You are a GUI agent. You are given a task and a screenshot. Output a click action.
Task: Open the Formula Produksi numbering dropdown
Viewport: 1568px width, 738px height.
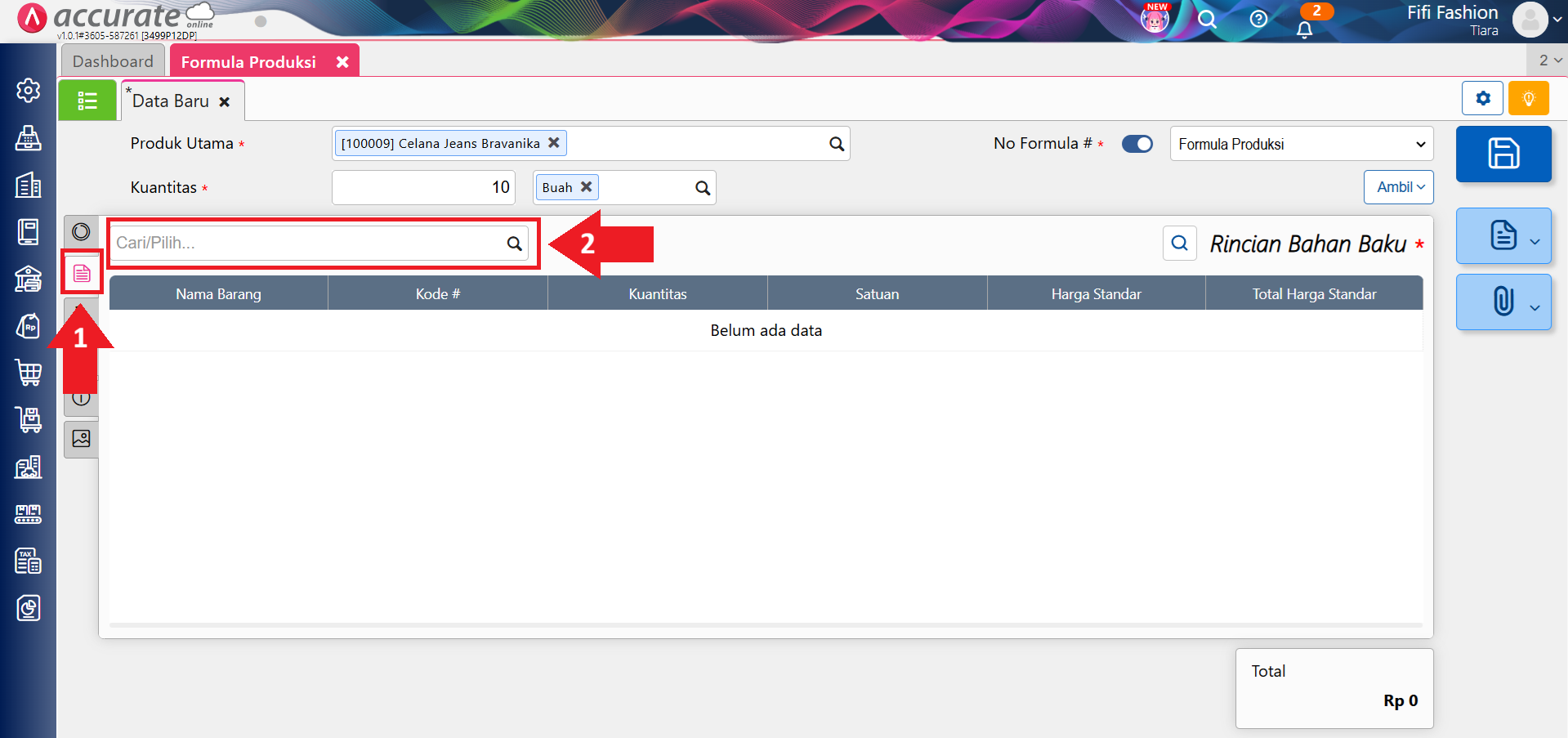coord(1301,144)
